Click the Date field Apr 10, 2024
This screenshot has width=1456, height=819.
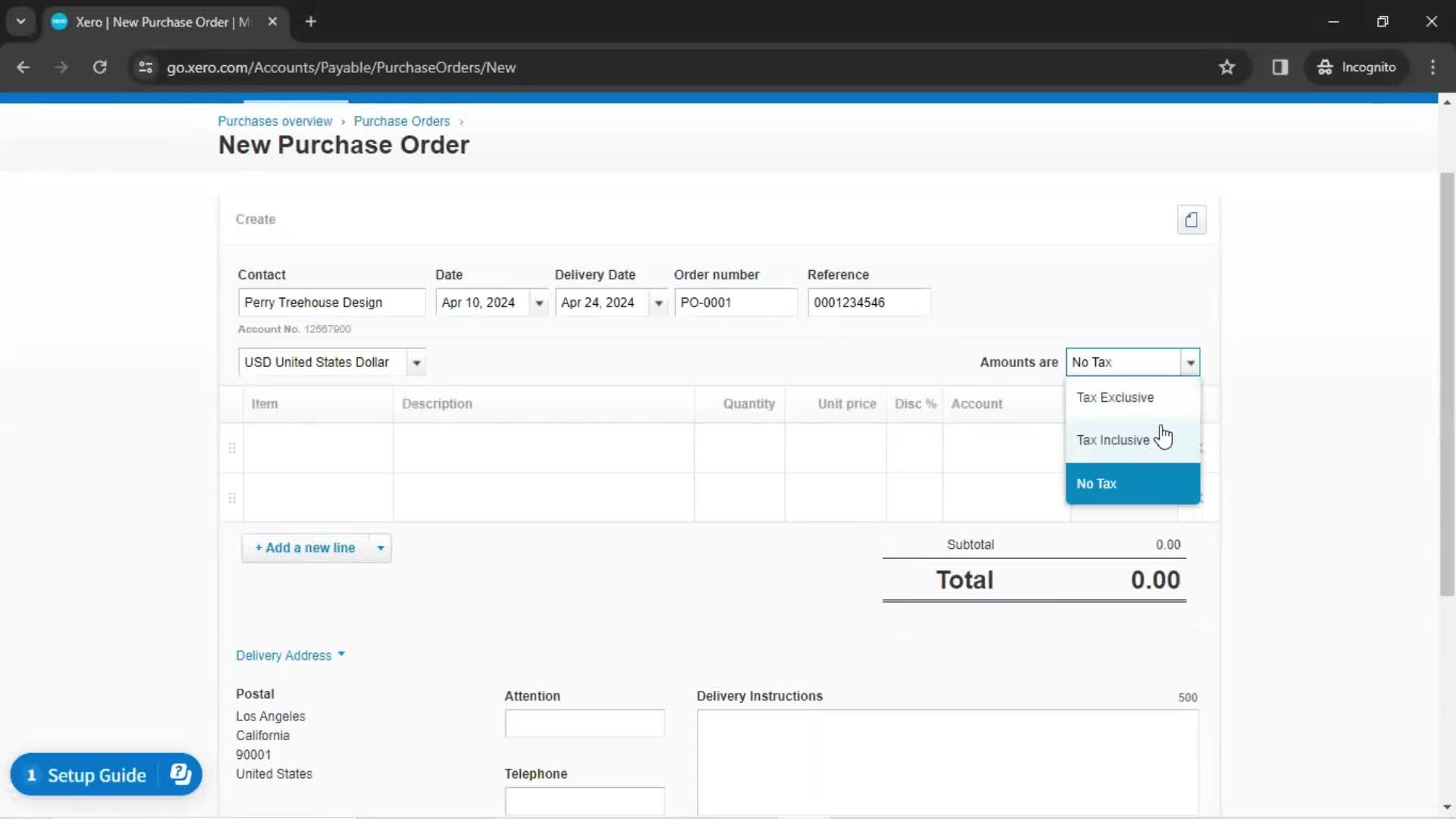click(483, 303)
